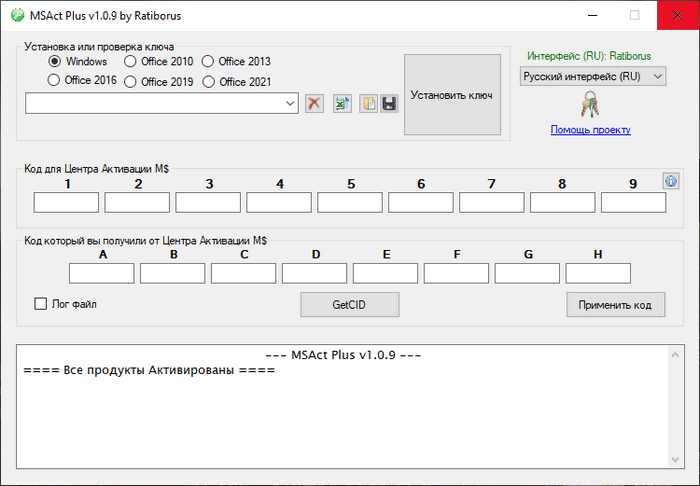Click the installation code field 7

(x=492, y=203)
